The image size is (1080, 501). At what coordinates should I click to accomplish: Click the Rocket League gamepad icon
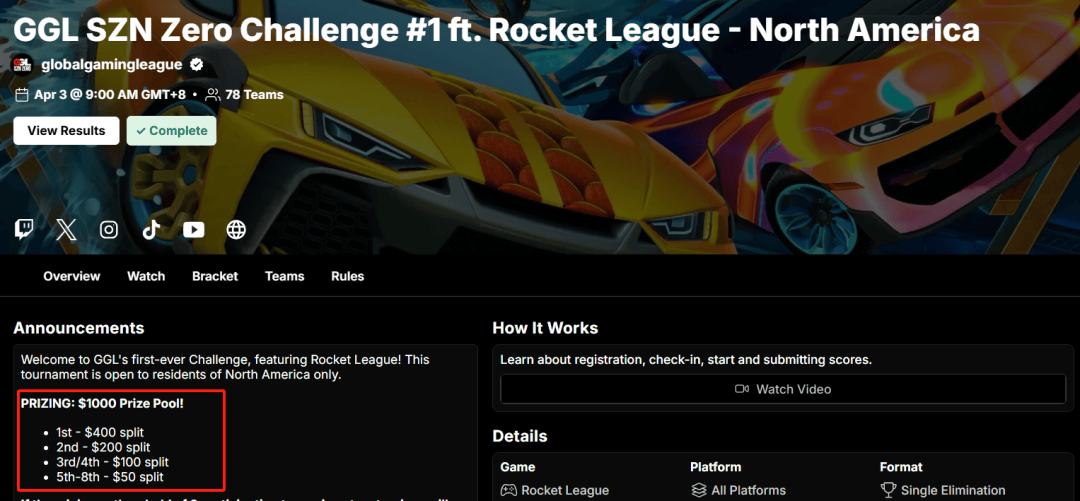[508, 491]
